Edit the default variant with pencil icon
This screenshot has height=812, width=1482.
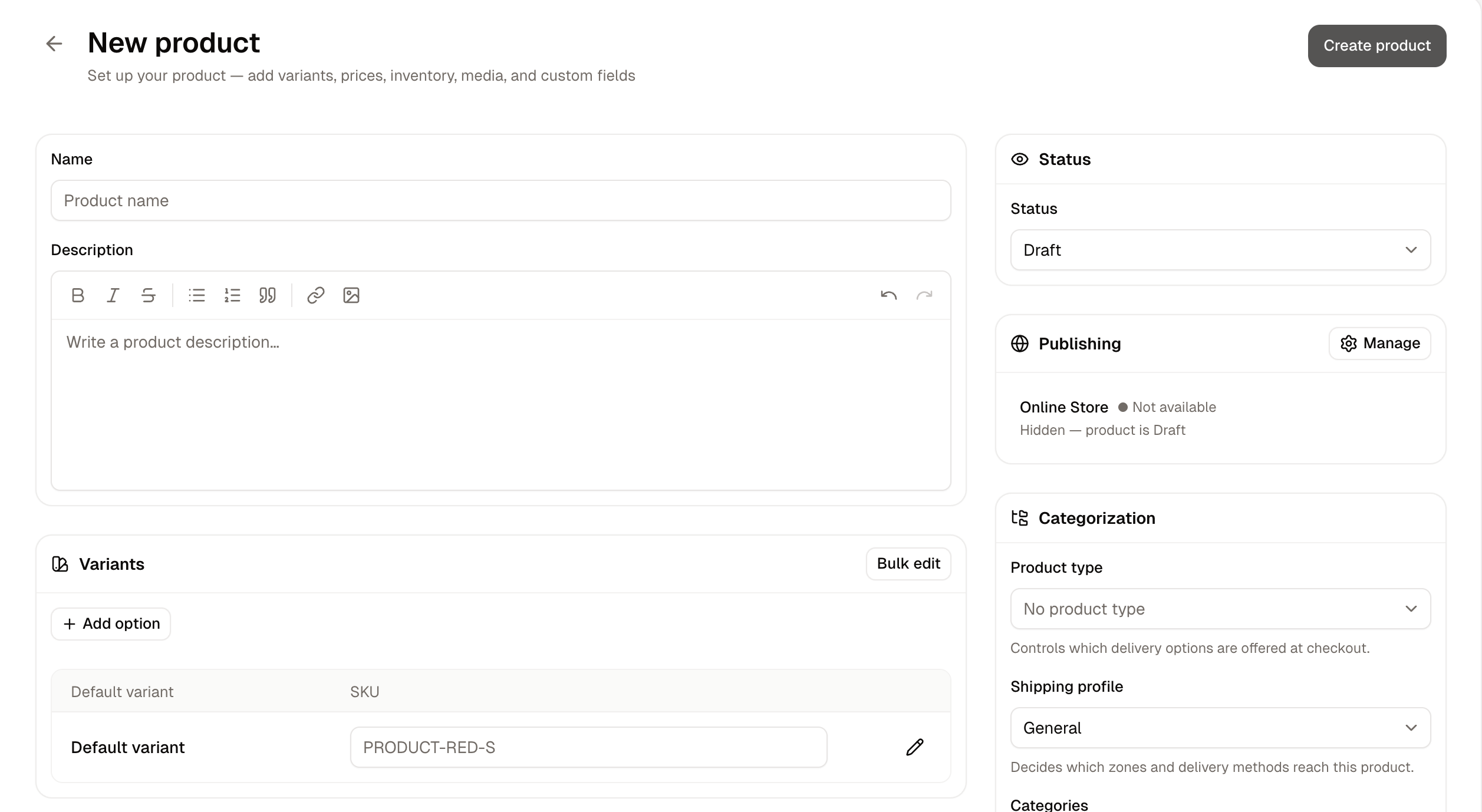tap(915, 747)
